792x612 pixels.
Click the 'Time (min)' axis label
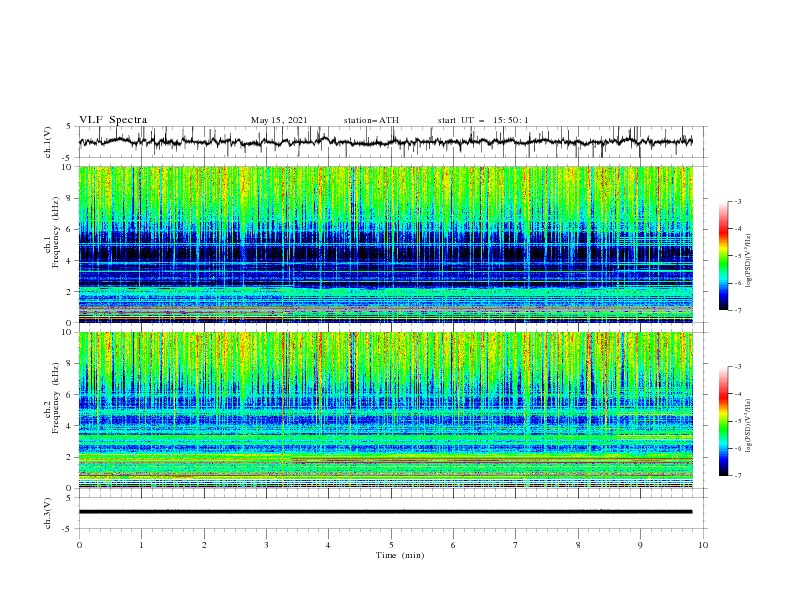pos(400,555)
